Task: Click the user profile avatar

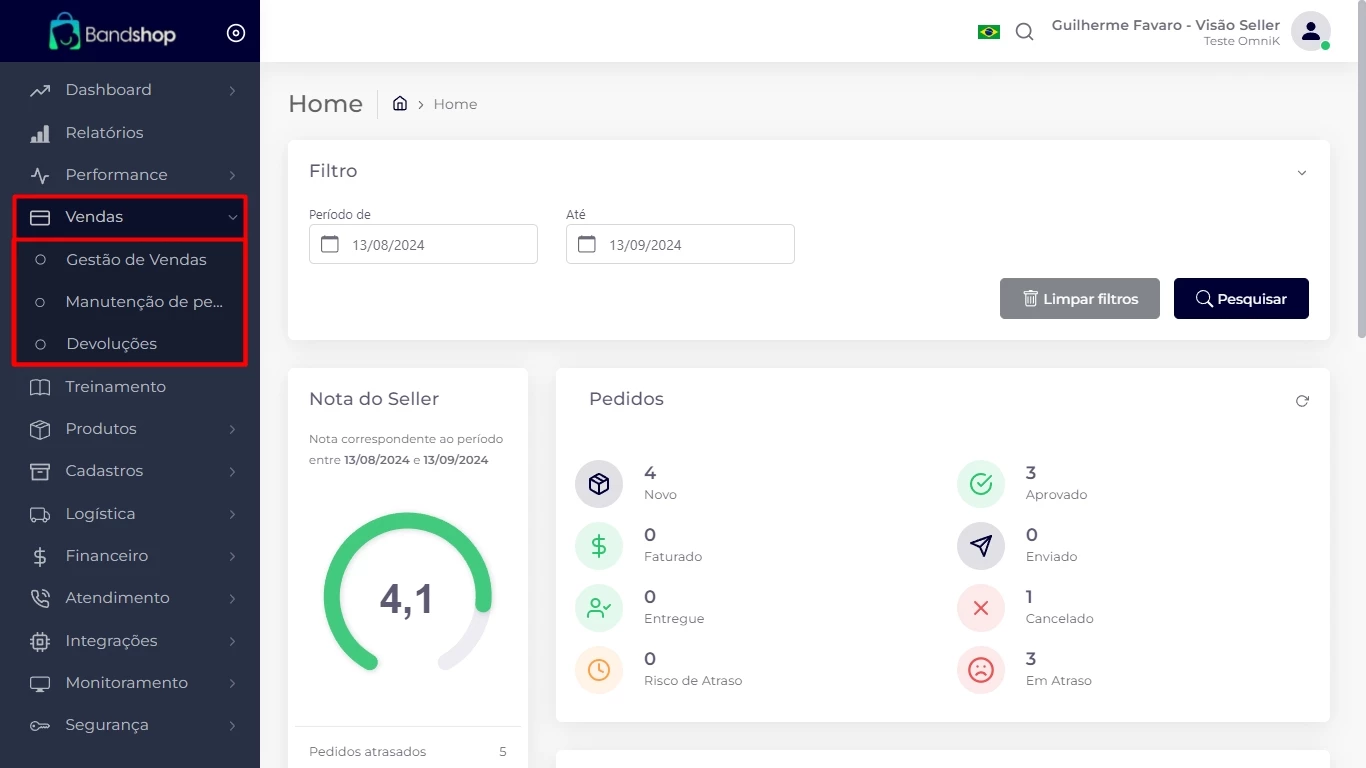Action: [1310, 31]
